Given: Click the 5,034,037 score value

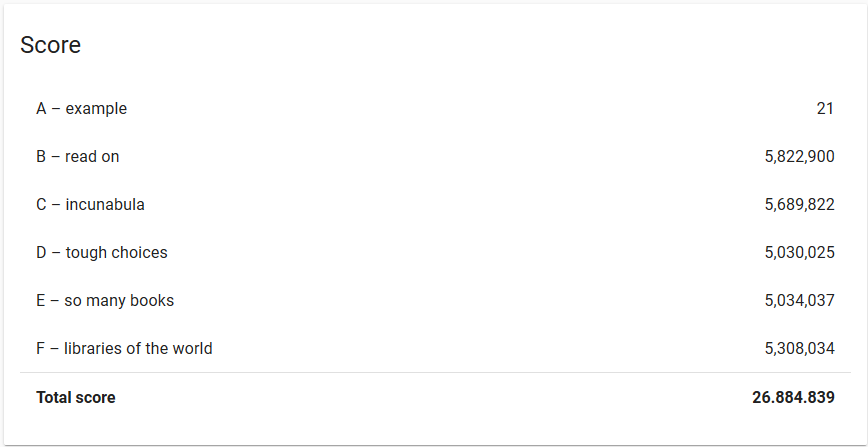Looking at the screenshot, I should (799, 301).
